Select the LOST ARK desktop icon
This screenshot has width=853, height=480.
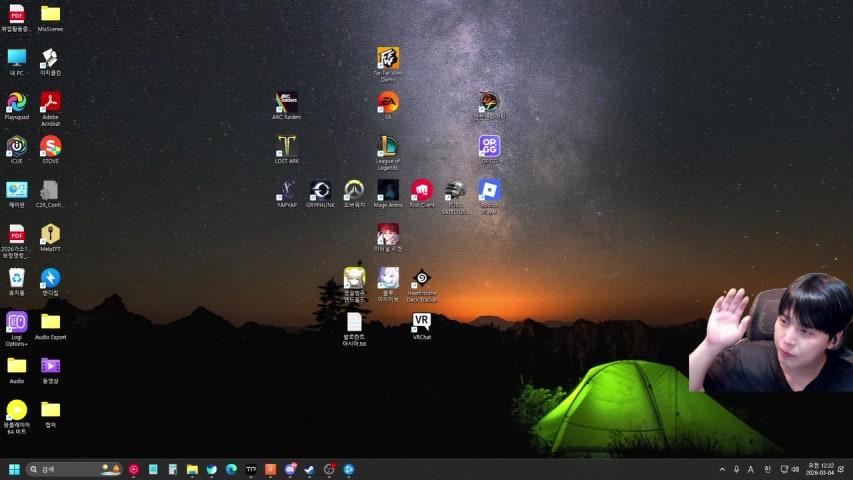287,147
